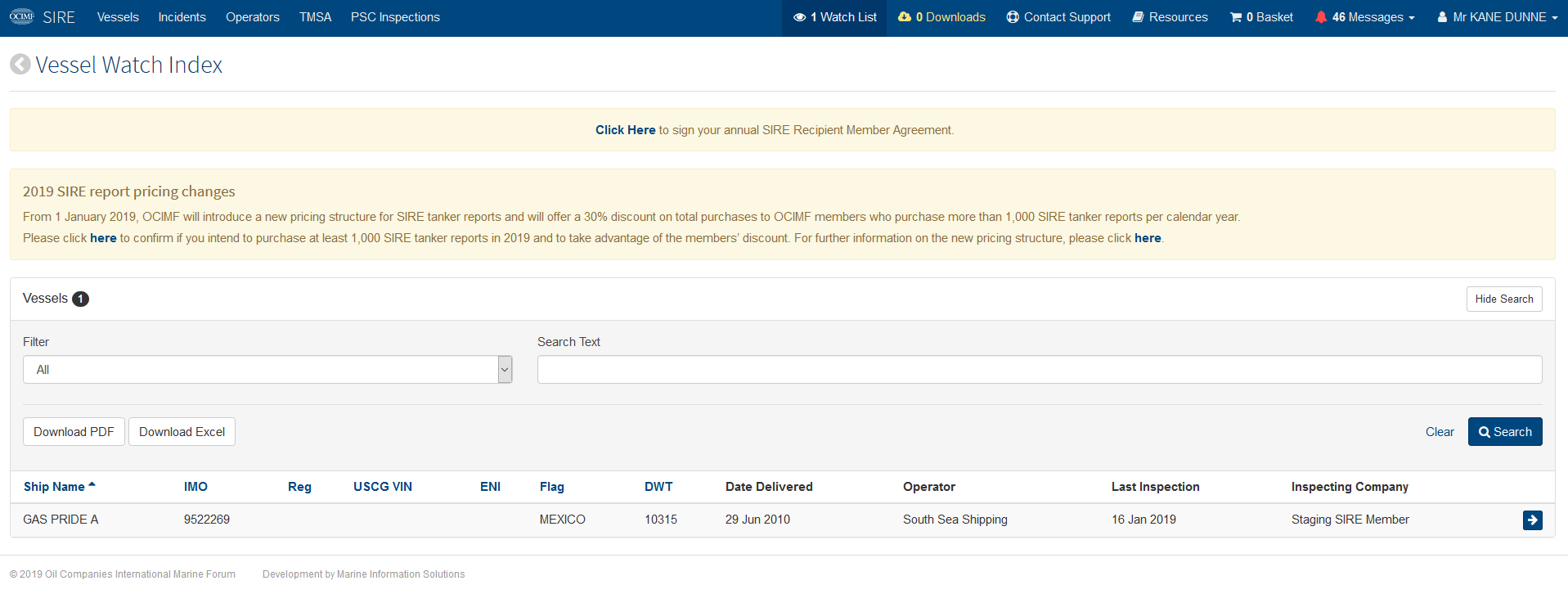
Task: Click the Resources book icon
Action: pyautogui.click(x=1138, y=17)
